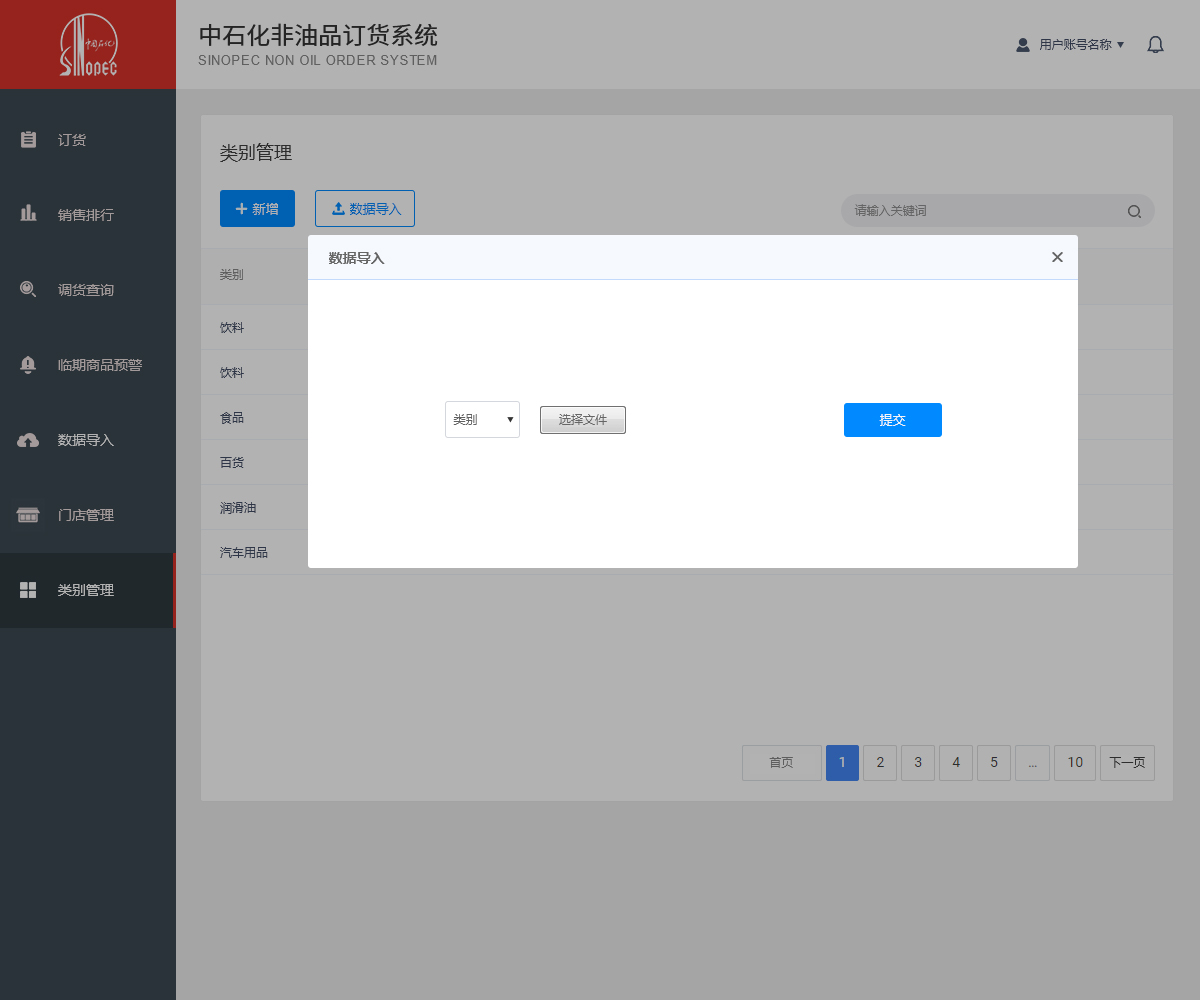Click 下一页 pagination button

coord(1127,763)
